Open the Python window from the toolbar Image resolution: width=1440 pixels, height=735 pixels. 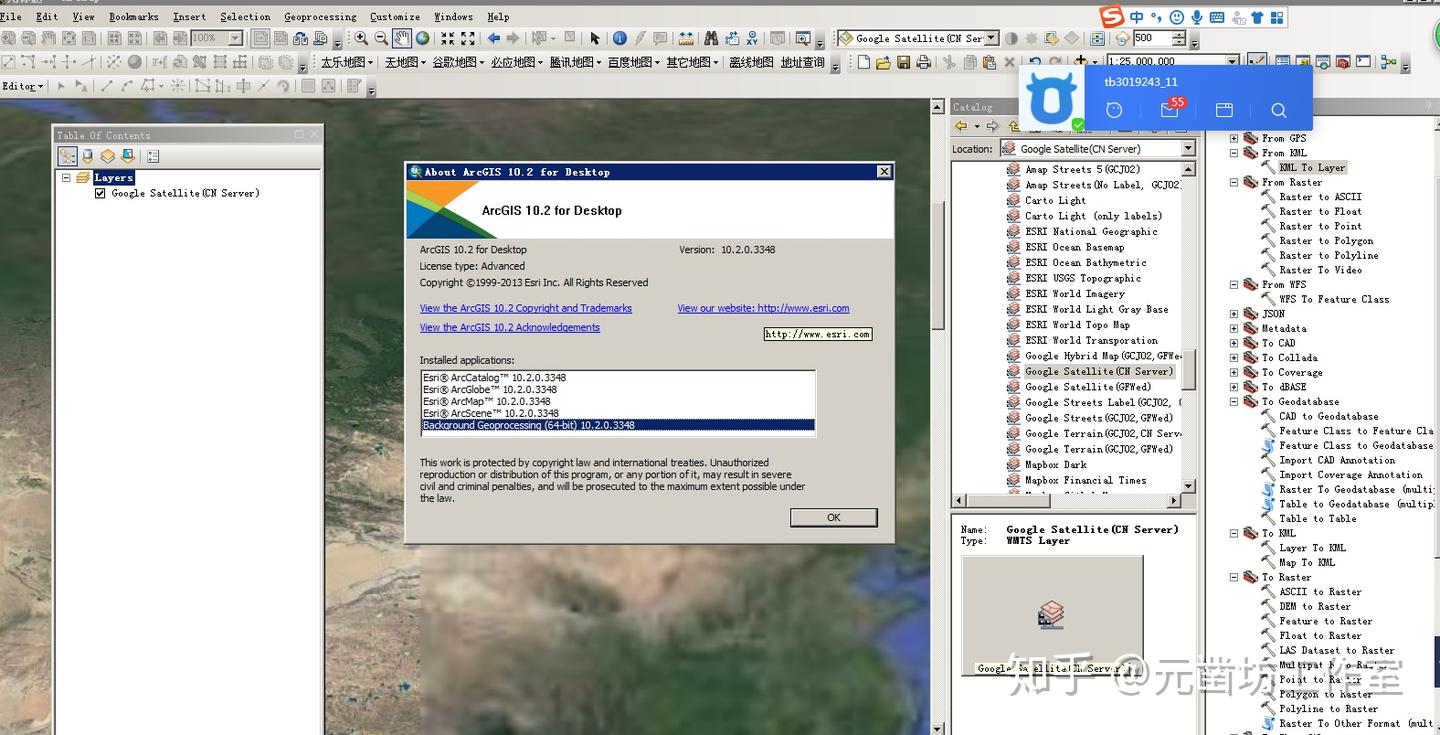(x=1364, y=62)
